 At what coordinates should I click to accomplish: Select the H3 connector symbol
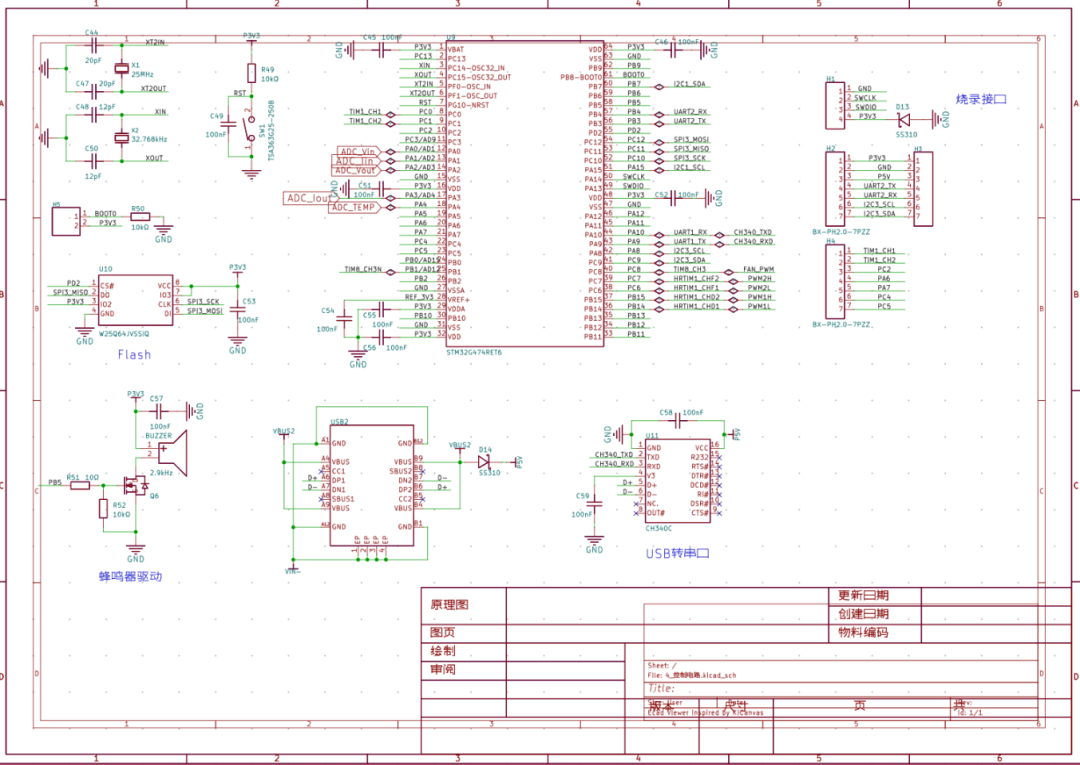(924, 189)
